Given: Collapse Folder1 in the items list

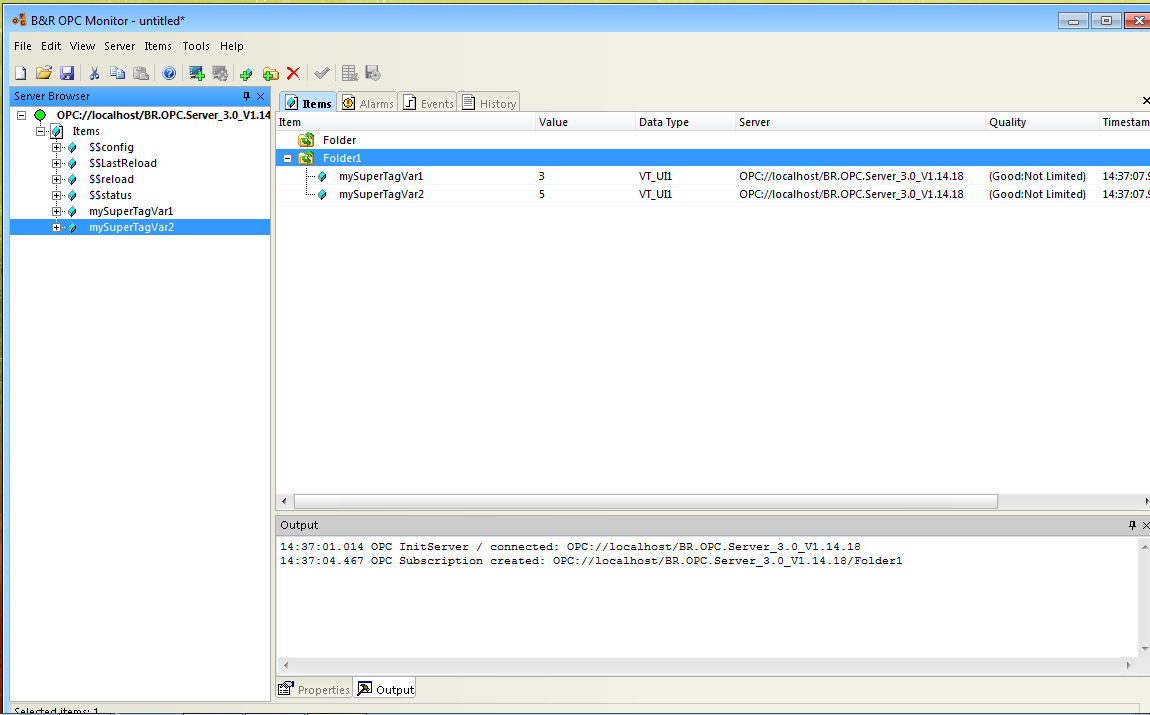Looking at the screenshot, I should coord(288,158).
